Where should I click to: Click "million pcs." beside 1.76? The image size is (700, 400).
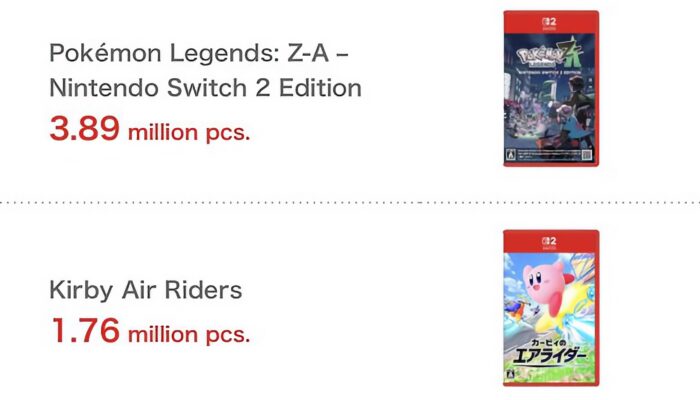click(188, 332)
